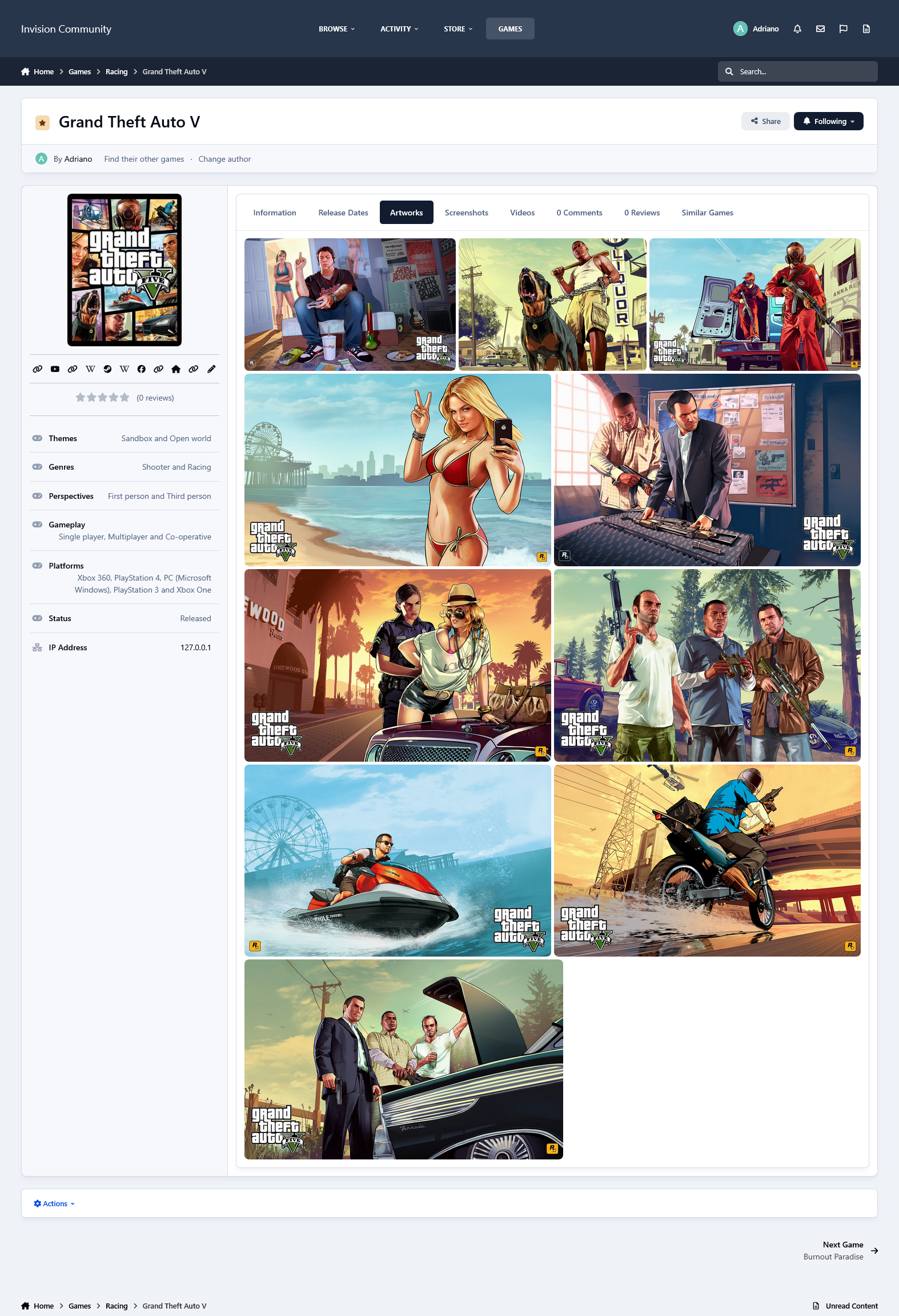The image size is (899, 1316).
Task: Click the YouTube link icon
Action: (55, 369)
